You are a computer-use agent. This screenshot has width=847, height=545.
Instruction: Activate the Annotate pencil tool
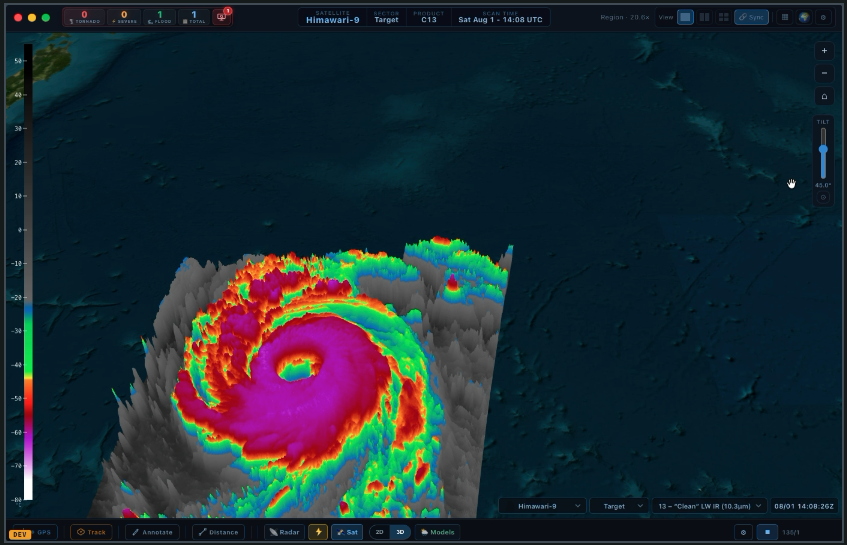(x=152, y=532)
